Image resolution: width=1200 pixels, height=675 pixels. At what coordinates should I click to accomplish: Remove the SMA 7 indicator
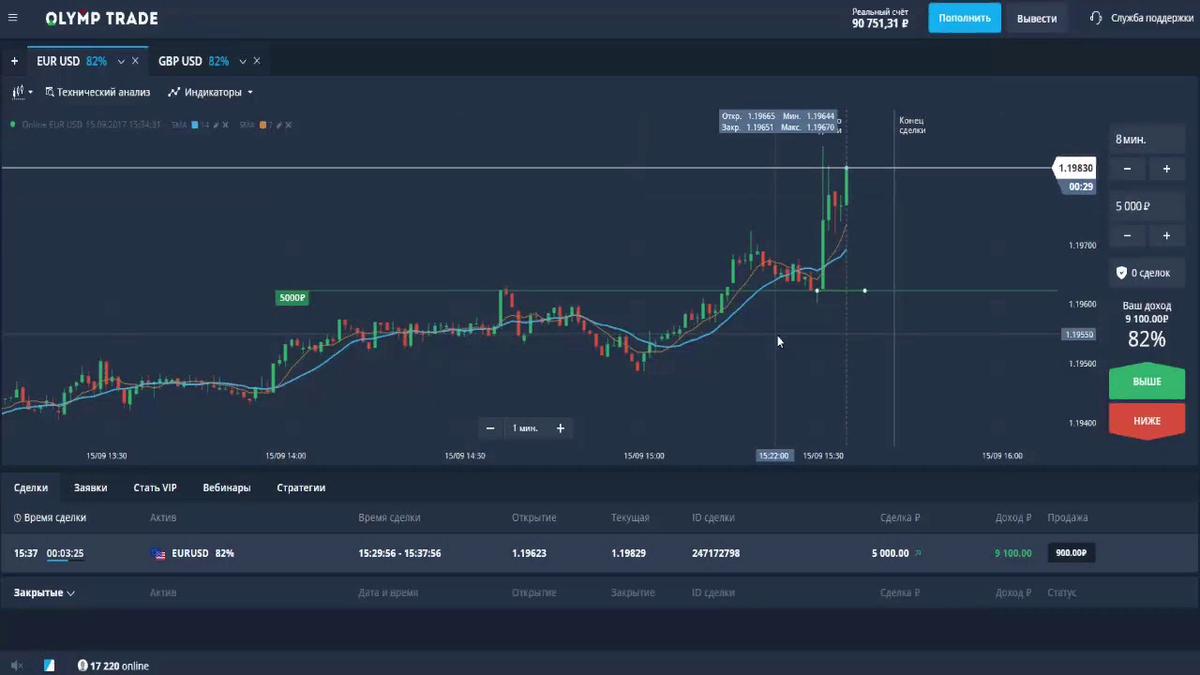click(x=290, y=125)
